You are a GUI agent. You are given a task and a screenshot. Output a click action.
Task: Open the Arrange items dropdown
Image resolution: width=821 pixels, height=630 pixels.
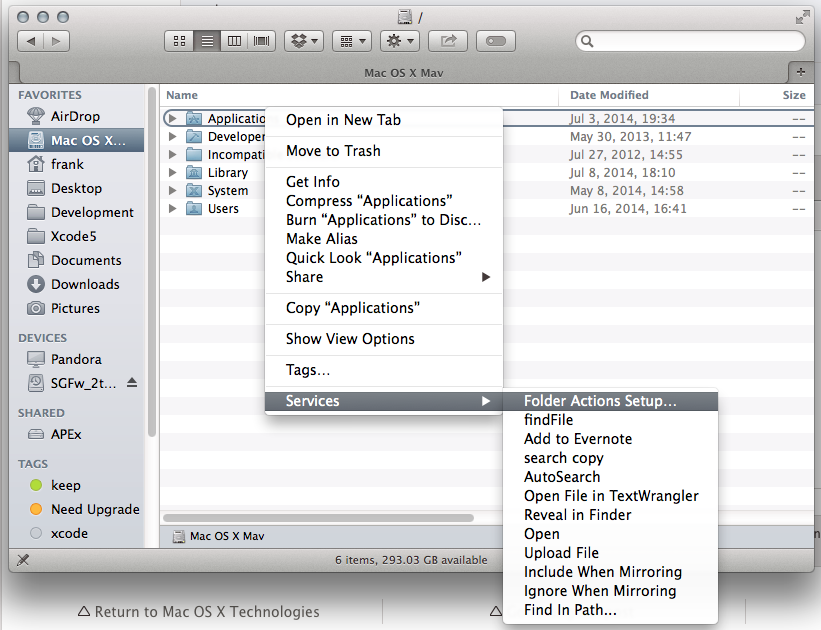pyautogui.click(x=352, y=41)
